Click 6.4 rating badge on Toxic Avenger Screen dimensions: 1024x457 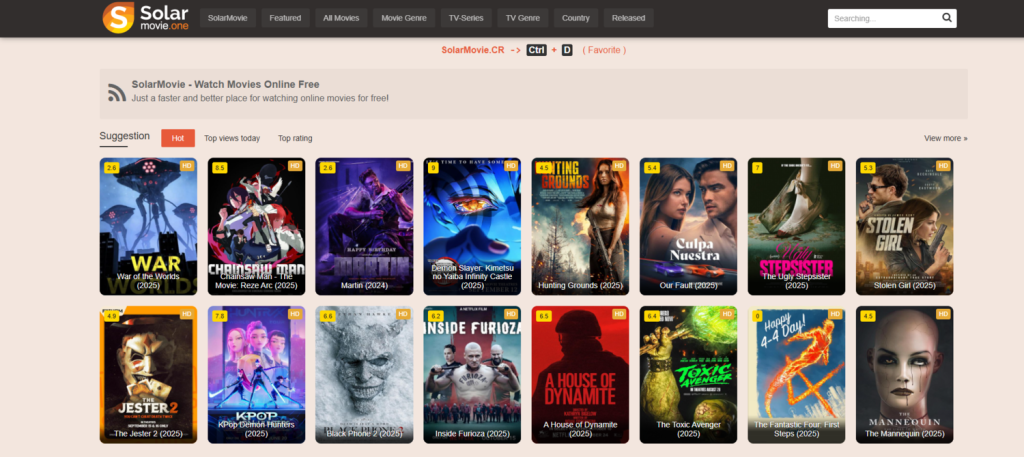click(652, 317)
